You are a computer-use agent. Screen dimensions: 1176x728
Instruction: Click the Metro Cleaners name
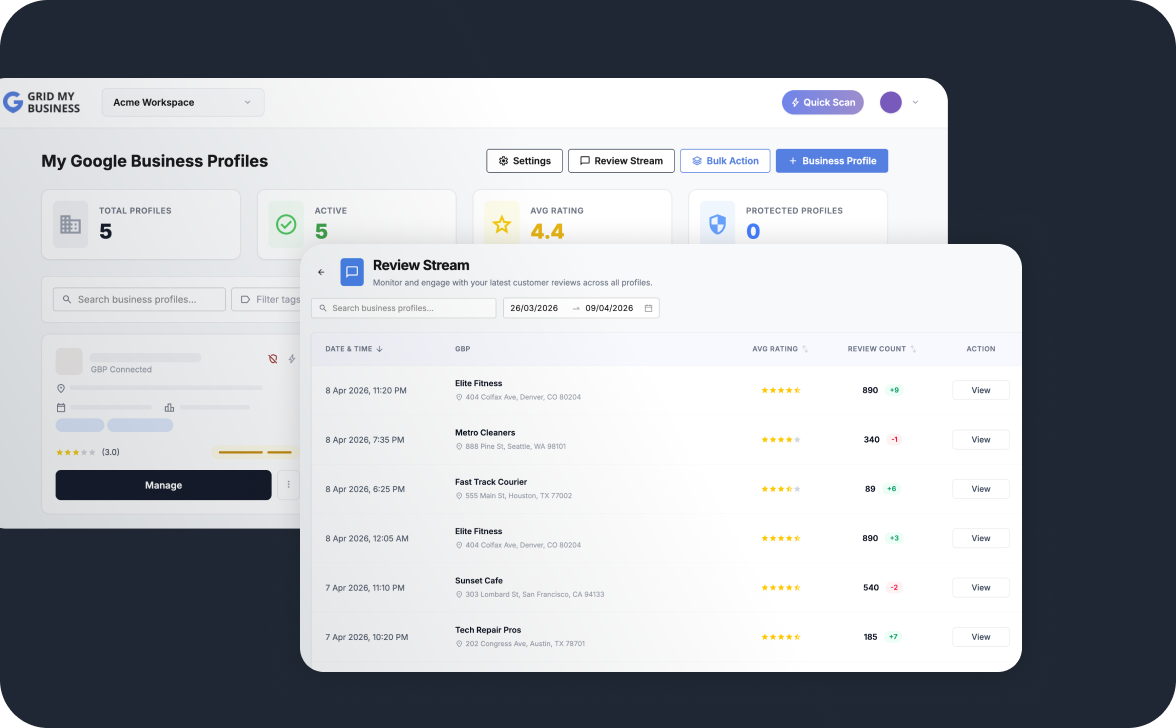(484, 433)
